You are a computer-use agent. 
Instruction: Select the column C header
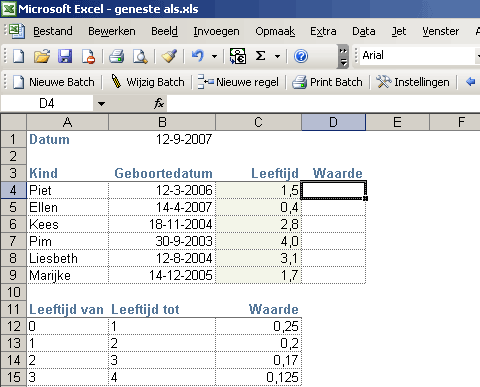pos(258,122)
